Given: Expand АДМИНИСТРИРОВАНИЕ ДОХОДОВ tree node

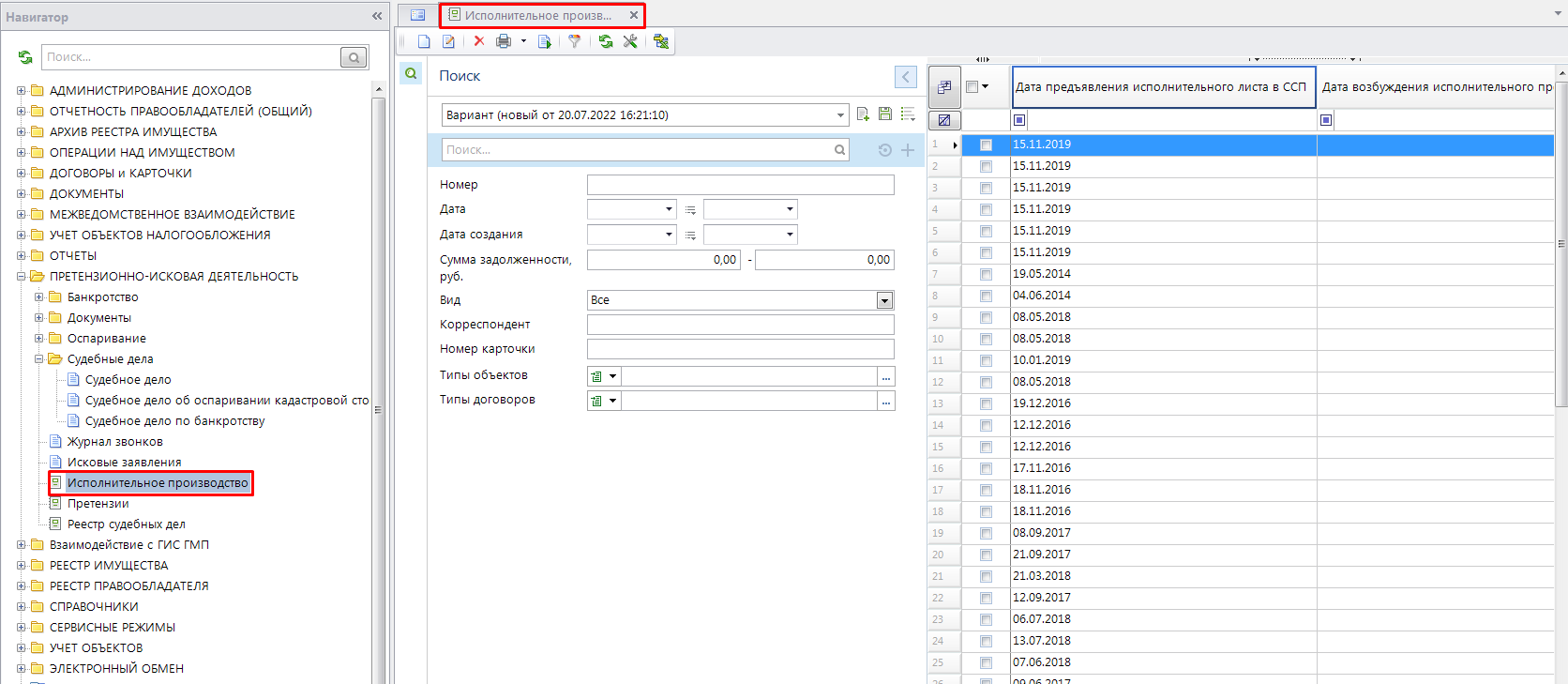Looking at the screenshot, I should (22, 91).
